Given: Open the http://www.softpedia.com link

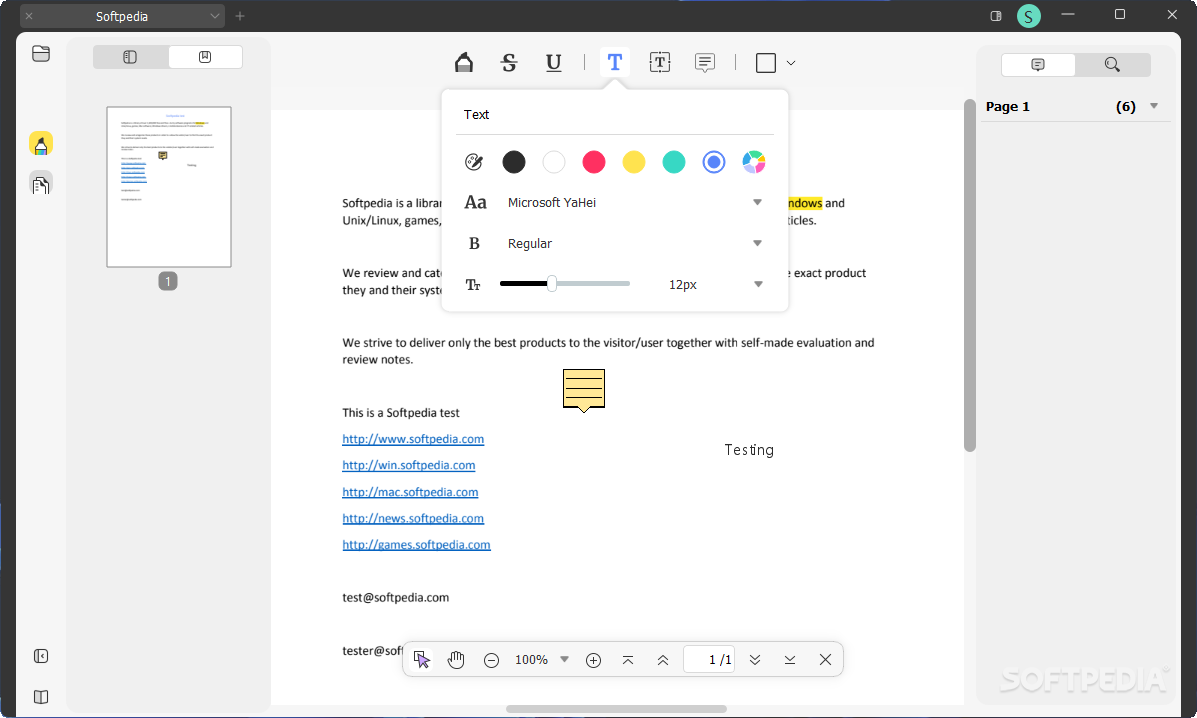Looking at the screenshot, I should [x=413, y=439].
